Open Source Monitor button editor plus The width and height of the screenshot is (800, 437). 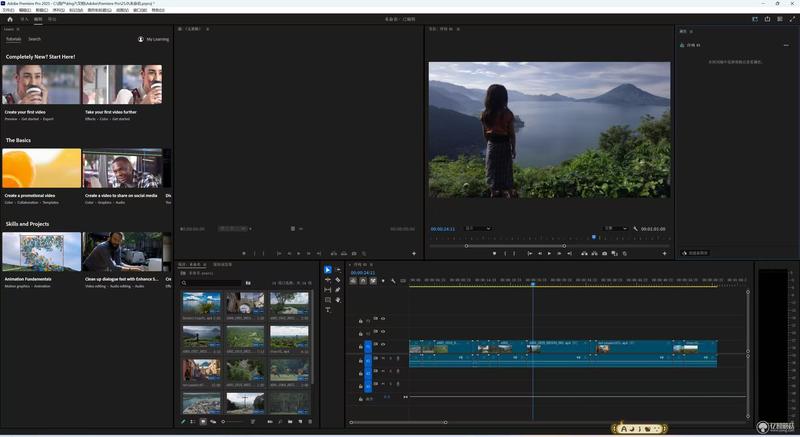point(414,253)
